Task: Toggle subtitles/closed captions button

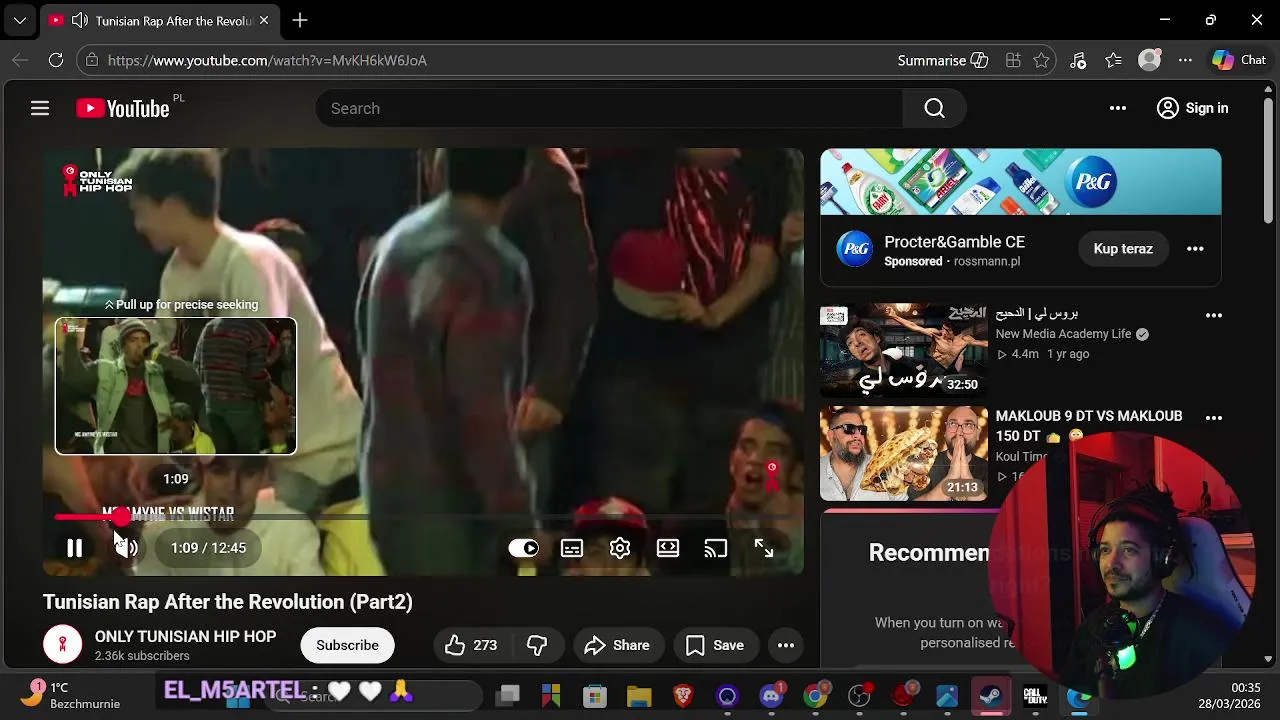Action: [x=572, y=548]
